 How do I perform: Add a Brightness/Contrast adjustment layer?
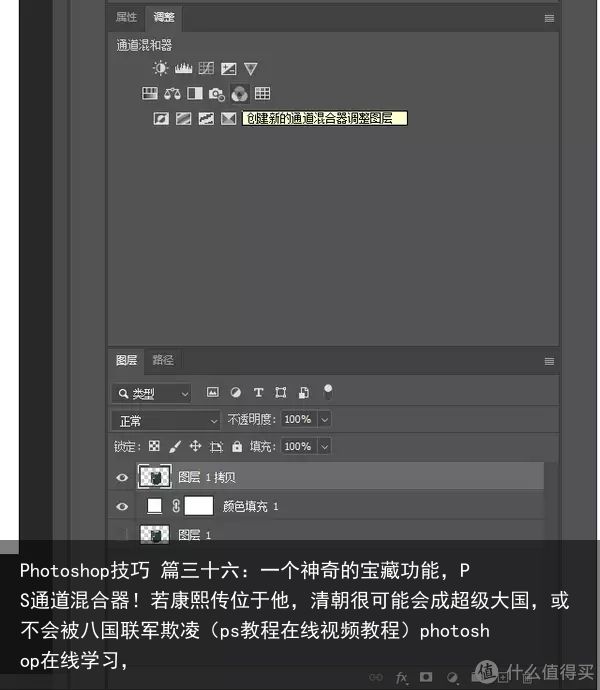161,68
